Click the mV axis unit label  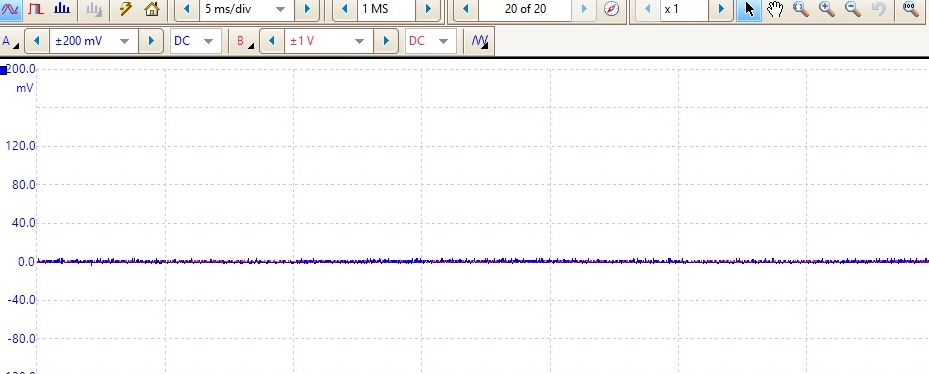pos(25,88)
